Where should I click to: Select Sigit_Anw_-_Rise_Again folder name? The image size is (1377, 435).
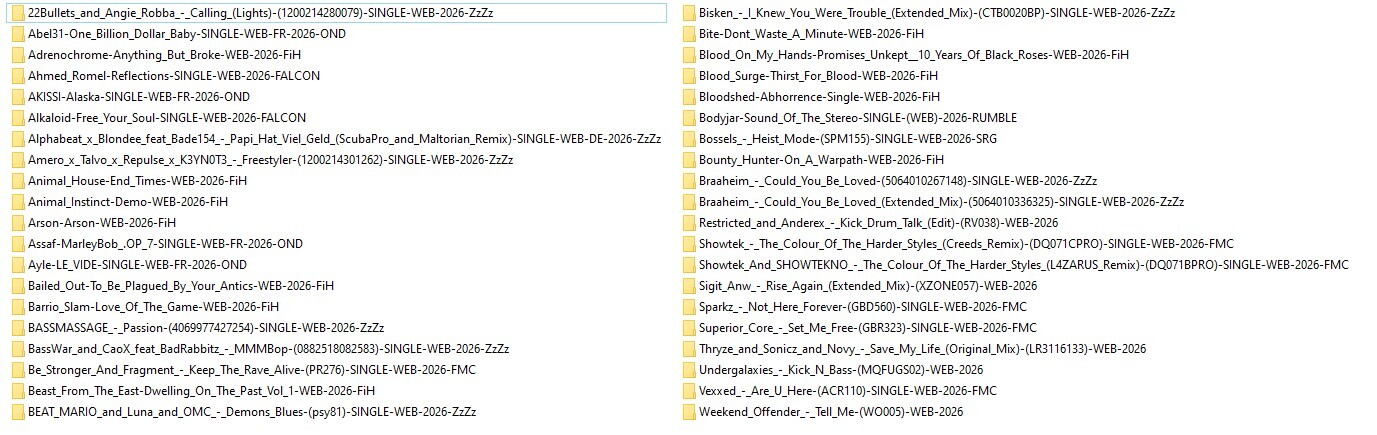click(868, 286)
